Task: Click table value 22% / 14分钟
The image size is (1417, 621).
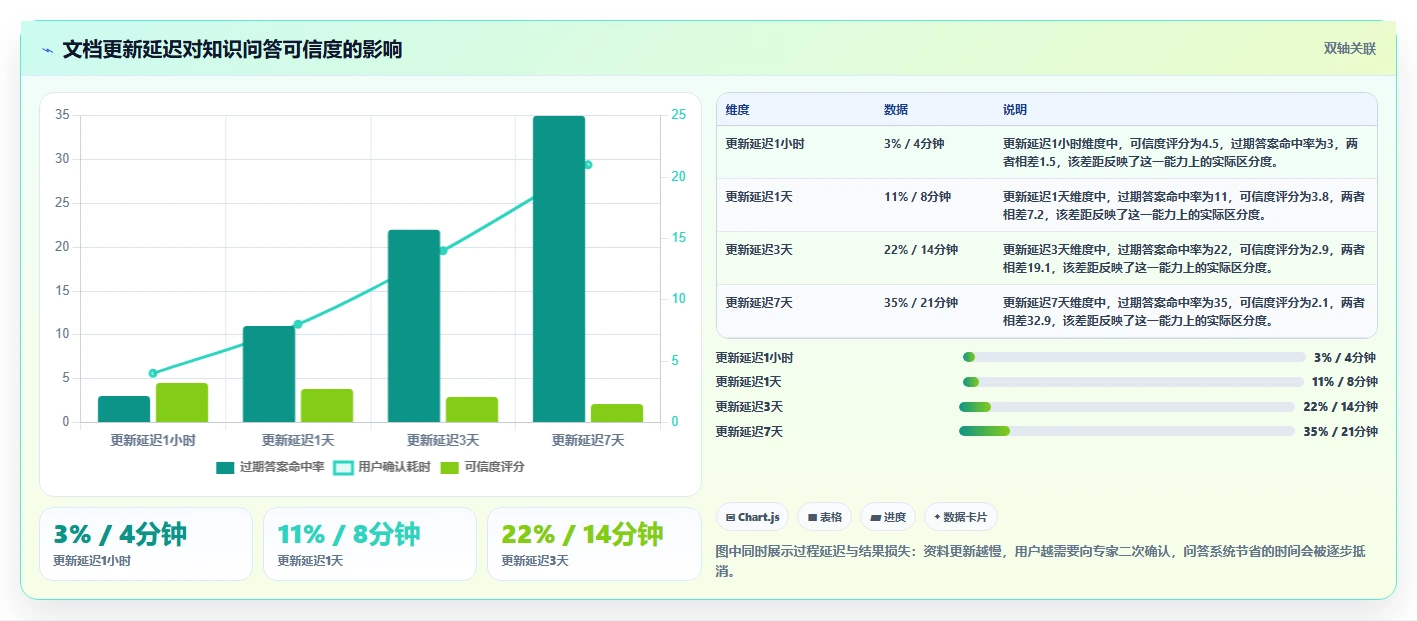Action: 921,250
